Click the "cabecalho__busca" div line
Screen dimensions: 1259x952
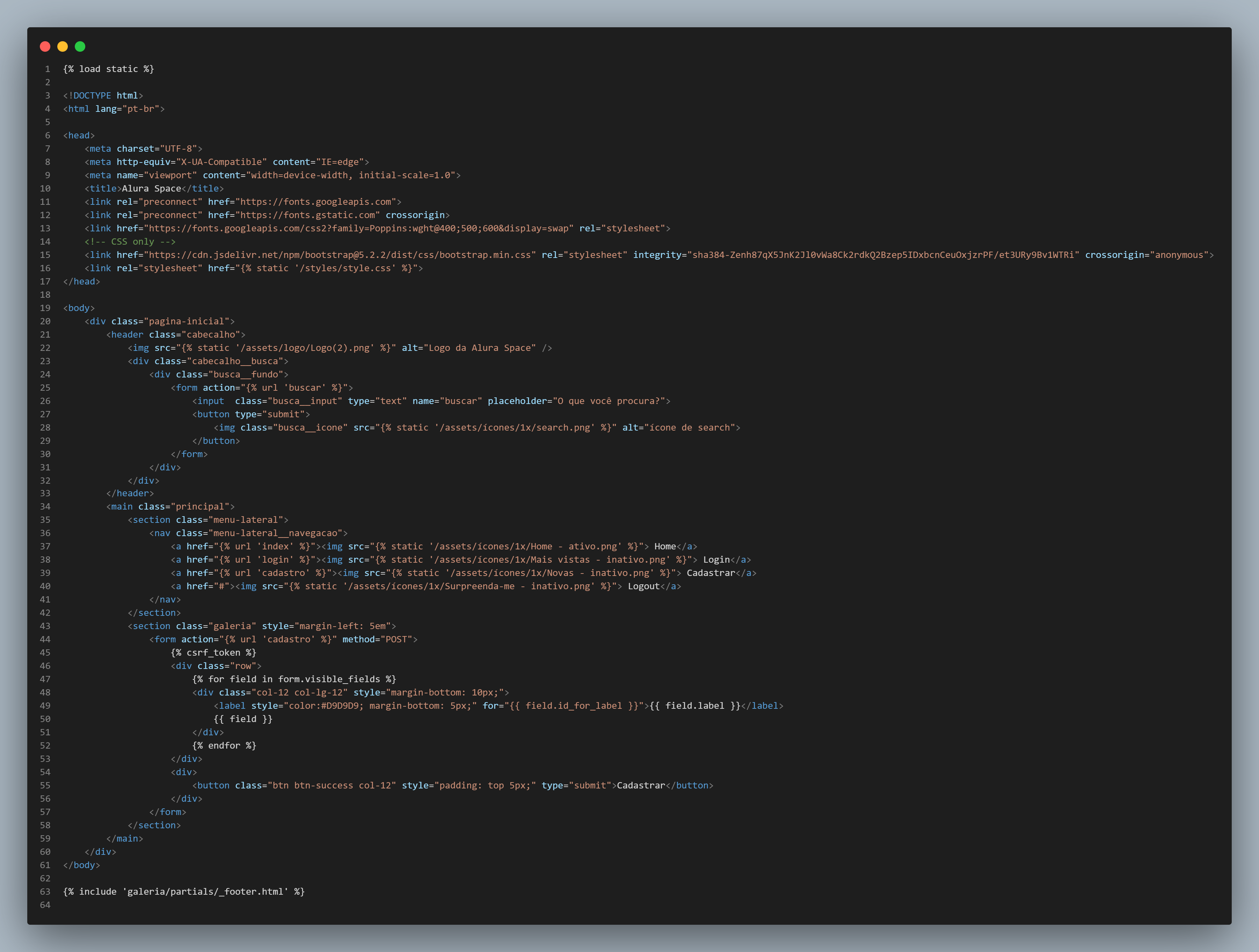(x=208, y=361)
